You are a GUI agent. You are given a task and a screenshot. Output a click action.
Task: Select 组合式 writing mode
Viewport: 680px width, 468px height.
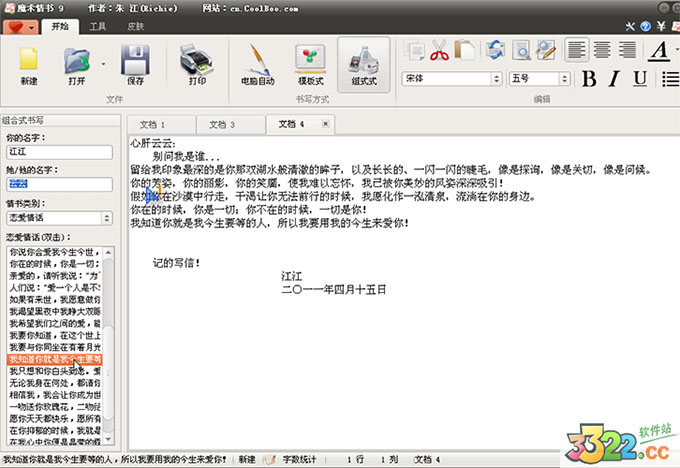[364, 65]
